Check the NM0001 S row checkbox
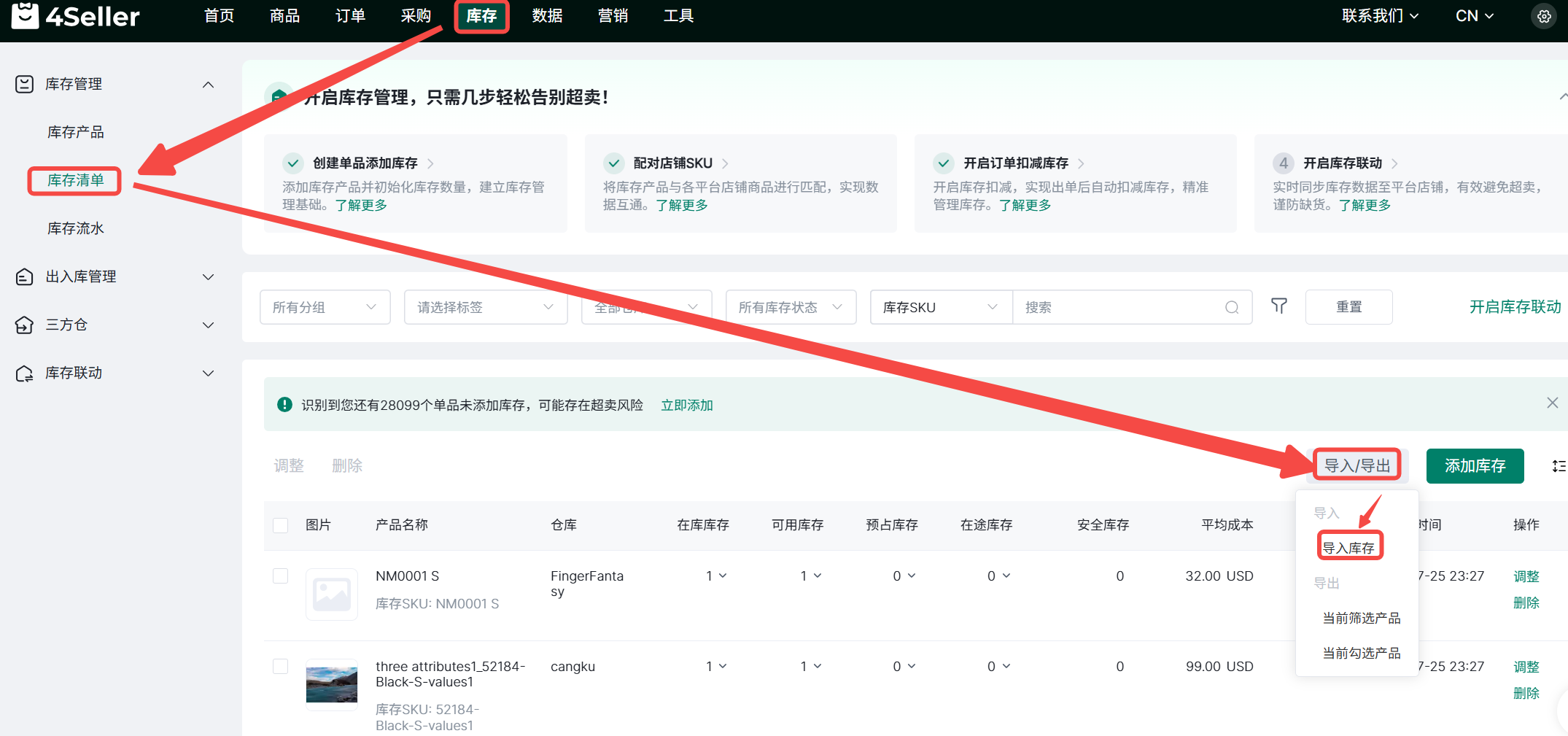 [x=280, y=576]
